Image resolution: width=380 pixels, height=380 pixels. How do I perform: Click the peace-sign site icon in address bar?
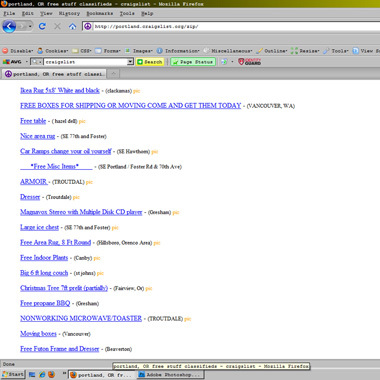(87, 26)
